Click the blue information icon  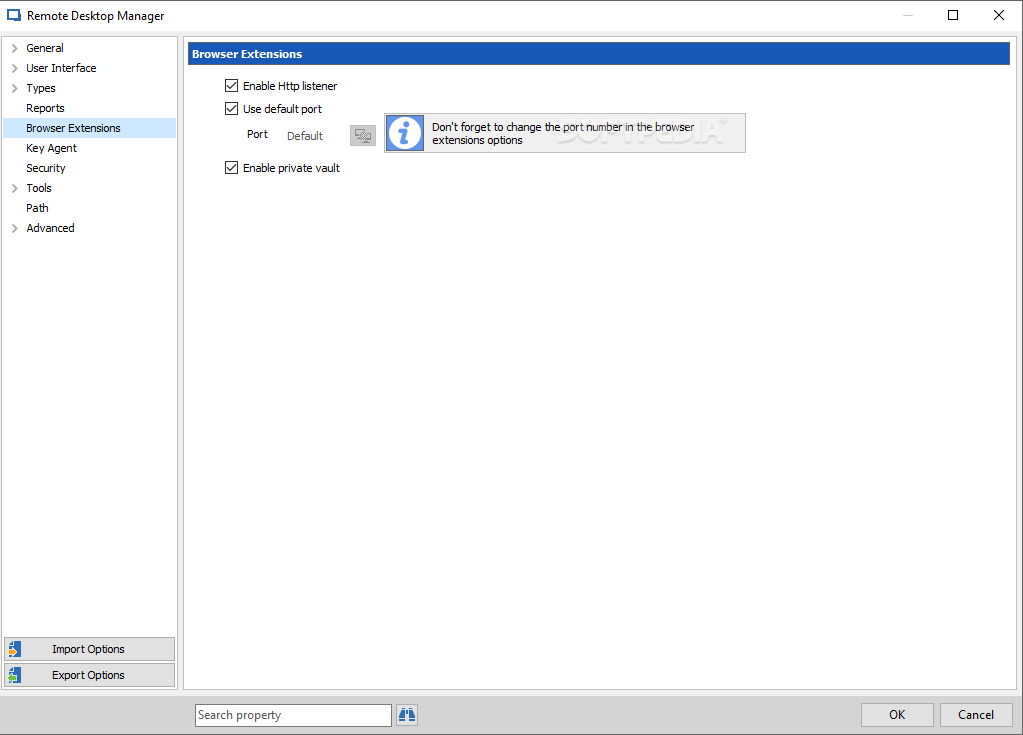(x=405, y=133)
